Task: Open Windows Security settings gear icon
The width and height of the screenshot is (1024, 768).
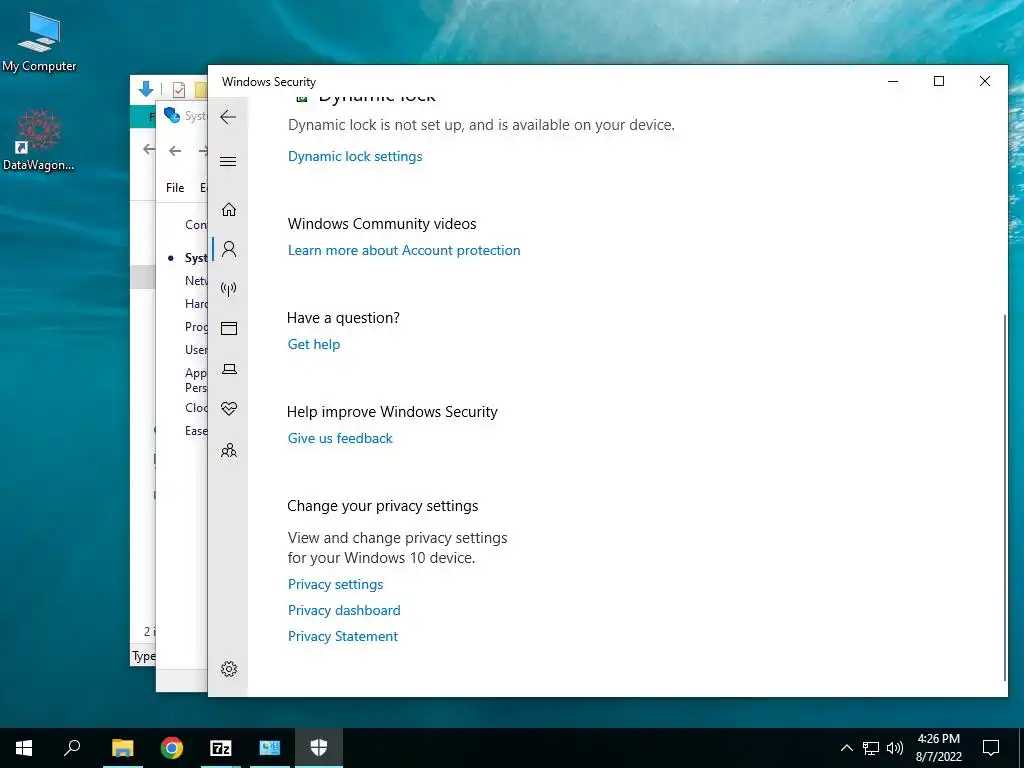Action: coord(229,669)
